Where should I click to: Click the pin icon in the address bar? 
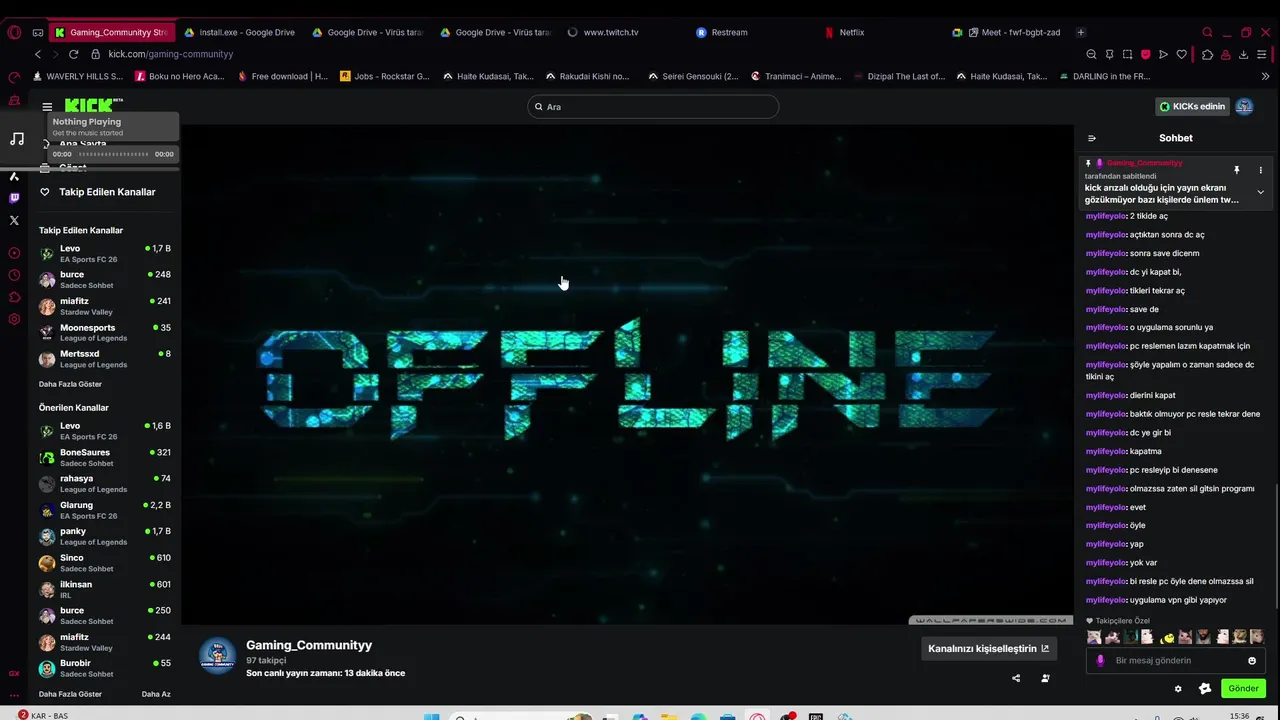pyautogui.click(x=1109, y=54)
